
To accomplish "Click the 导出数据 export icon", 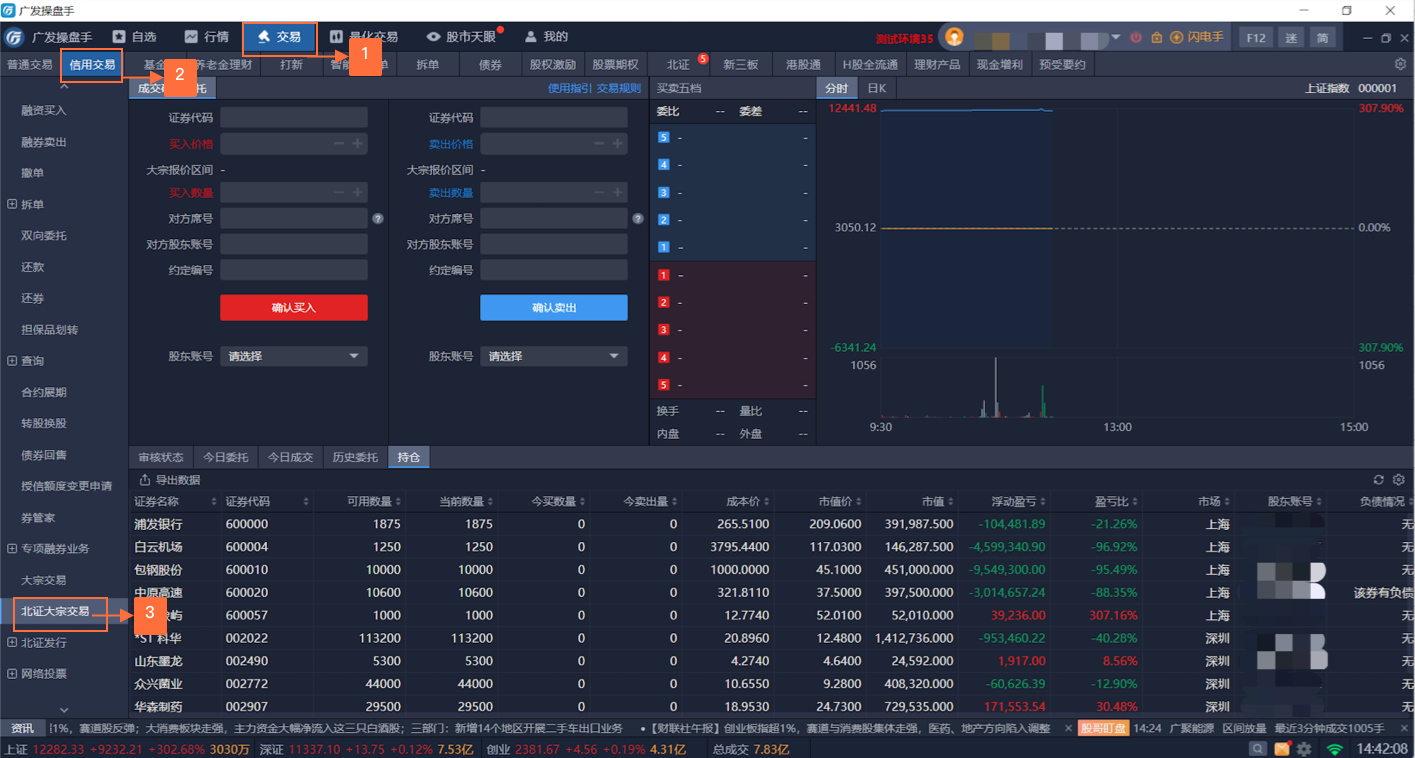I will pos(145,480).
